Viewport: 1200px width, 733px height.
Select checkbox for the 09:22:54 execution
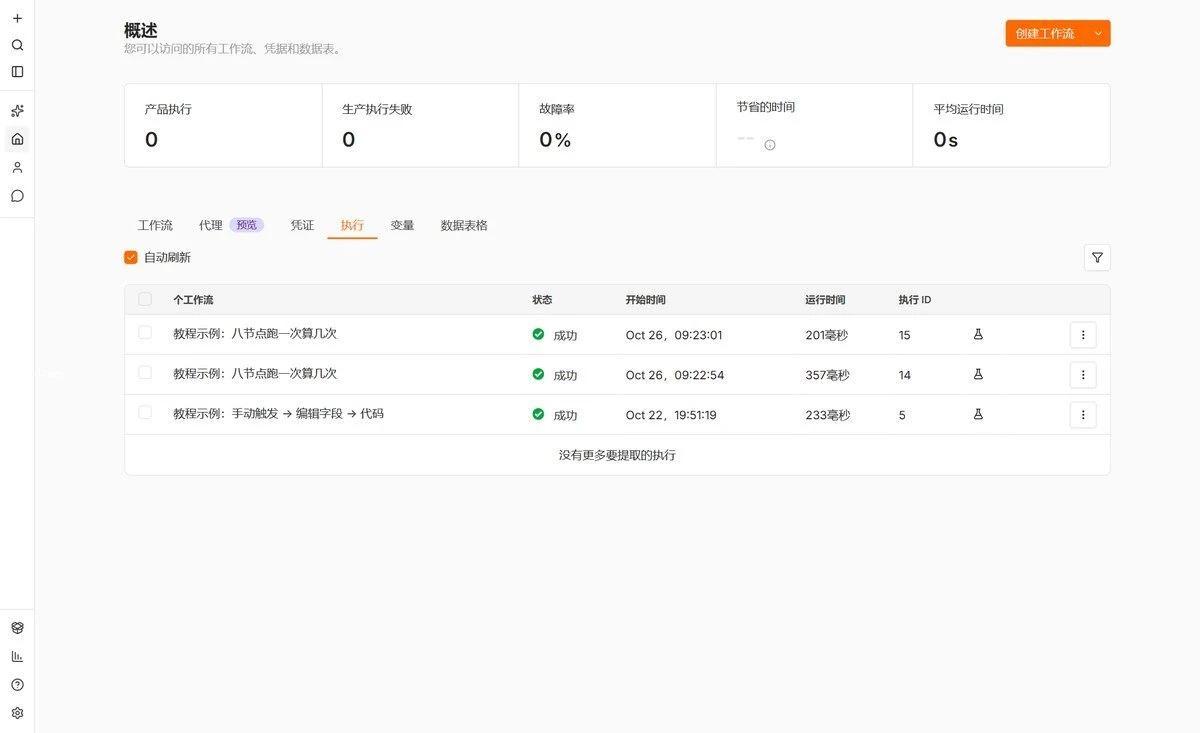(145, 373)
